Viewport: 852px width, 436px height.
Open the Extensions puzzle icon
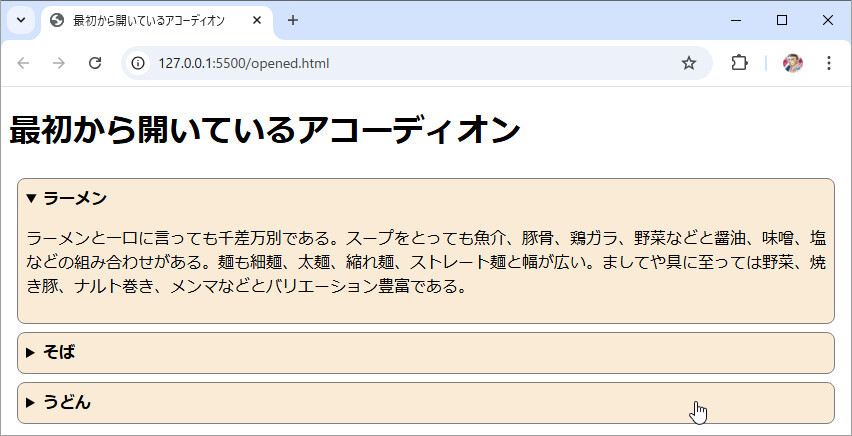click(x=739, y=63)
